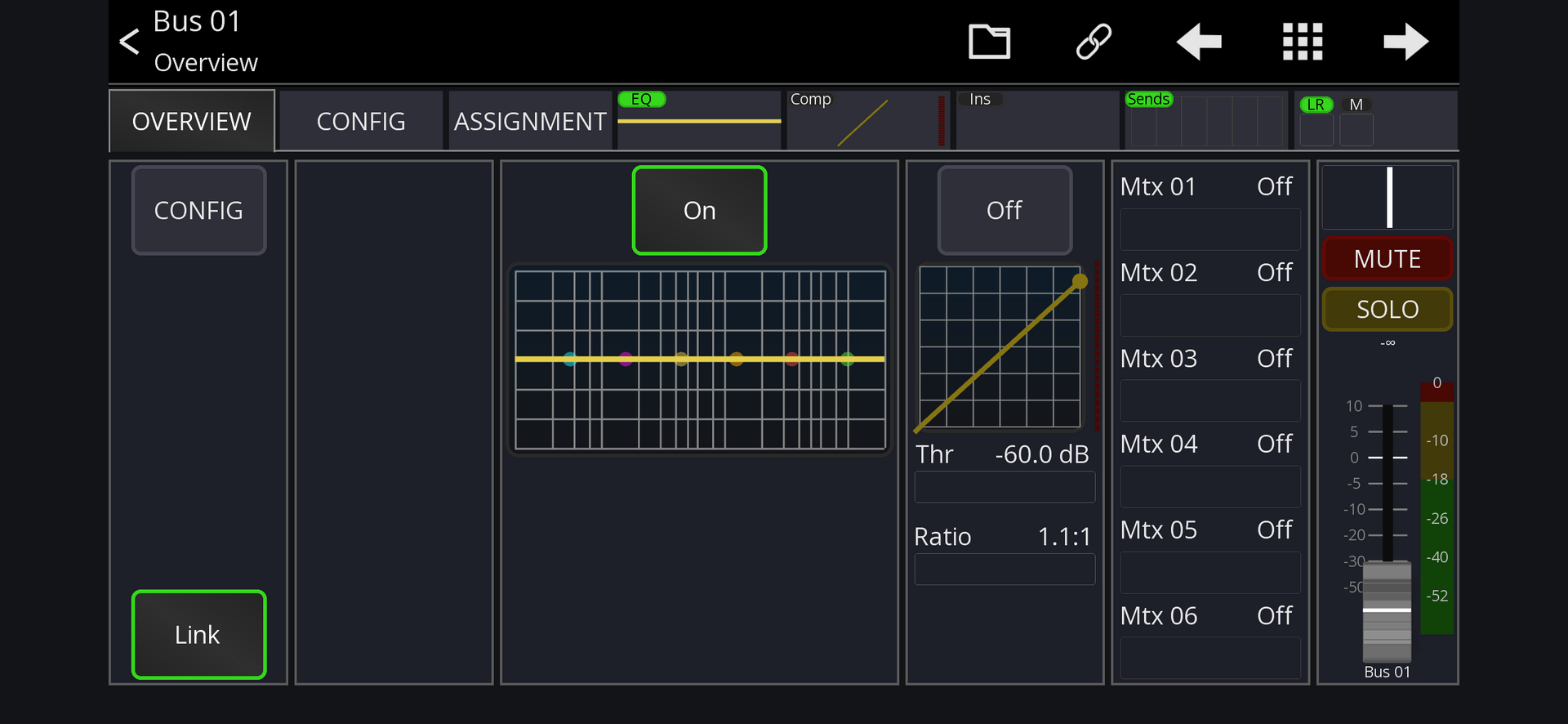Switch to the CONFIG tab
1568x724 pixels.
coord(361,121)
